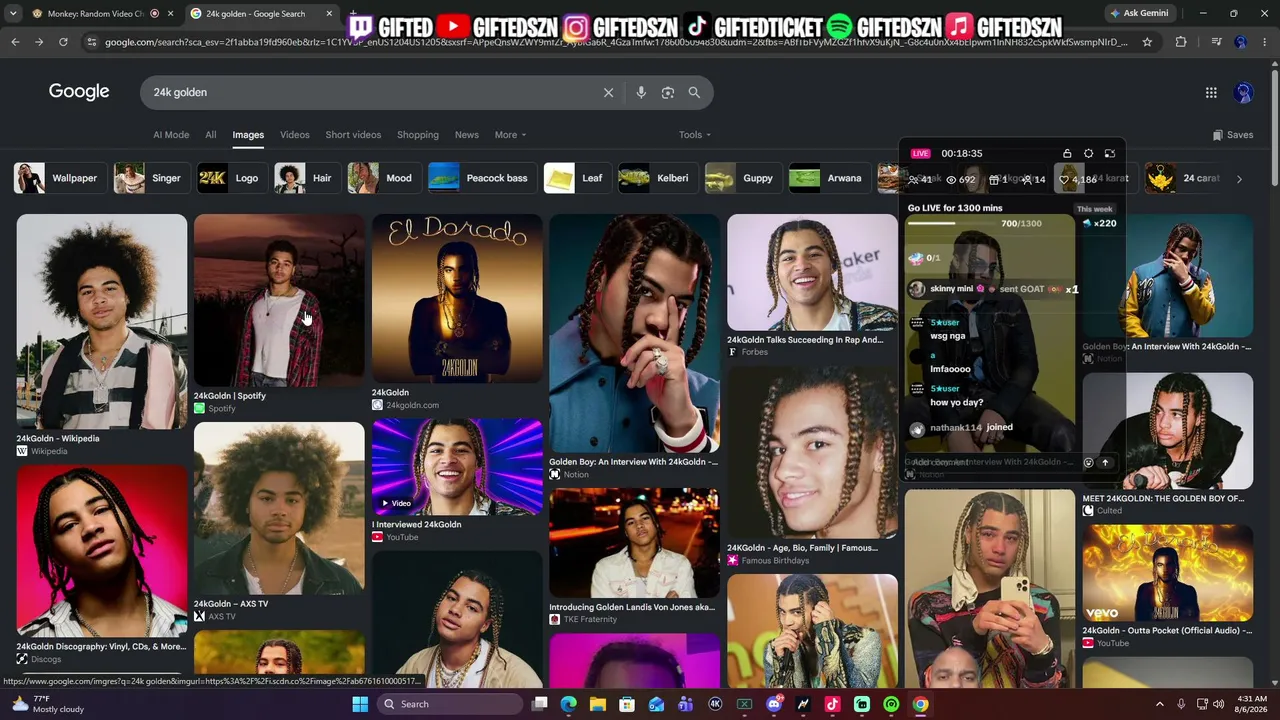Screen dimensions: 1280x720
Task: Open live overlay settings gear
Action: tap(1088, 153)
